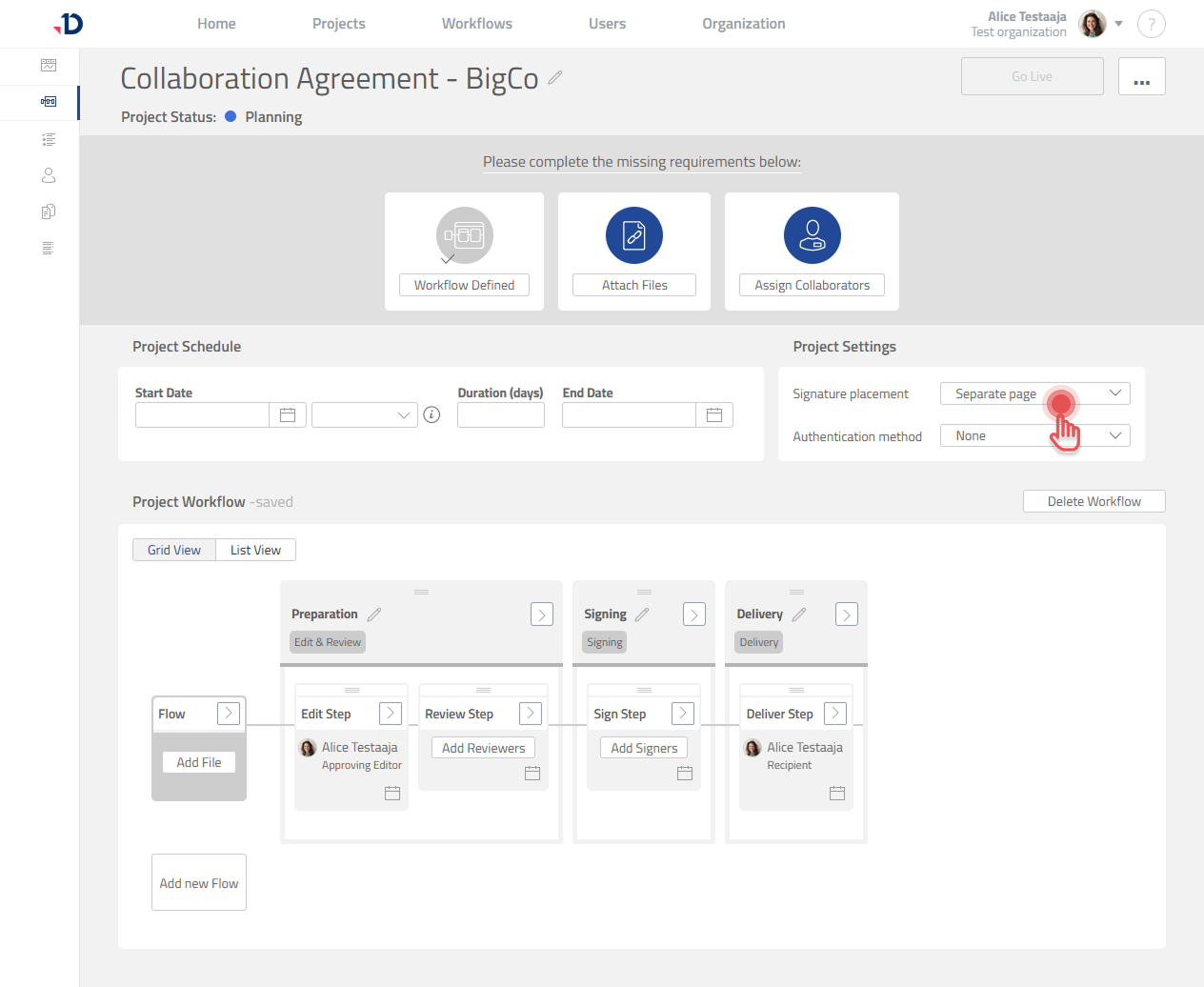Open the help question mark icon

(1151, 24)
